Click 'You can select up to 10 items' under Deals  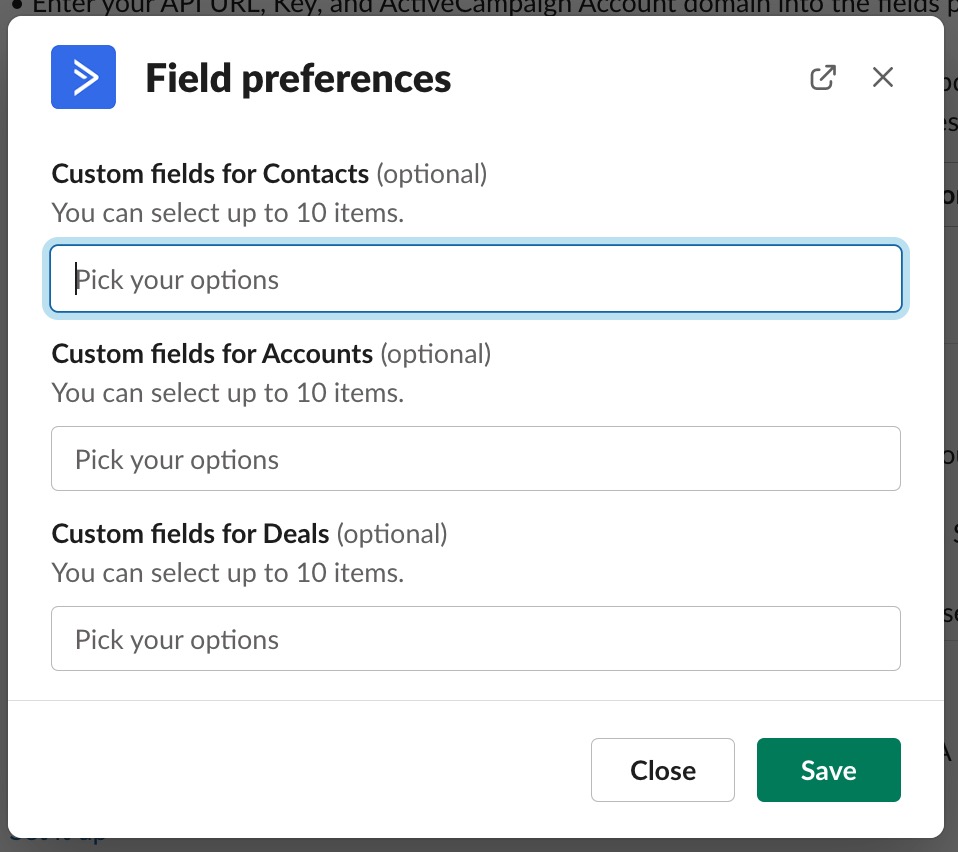click(x=227, y=572)
